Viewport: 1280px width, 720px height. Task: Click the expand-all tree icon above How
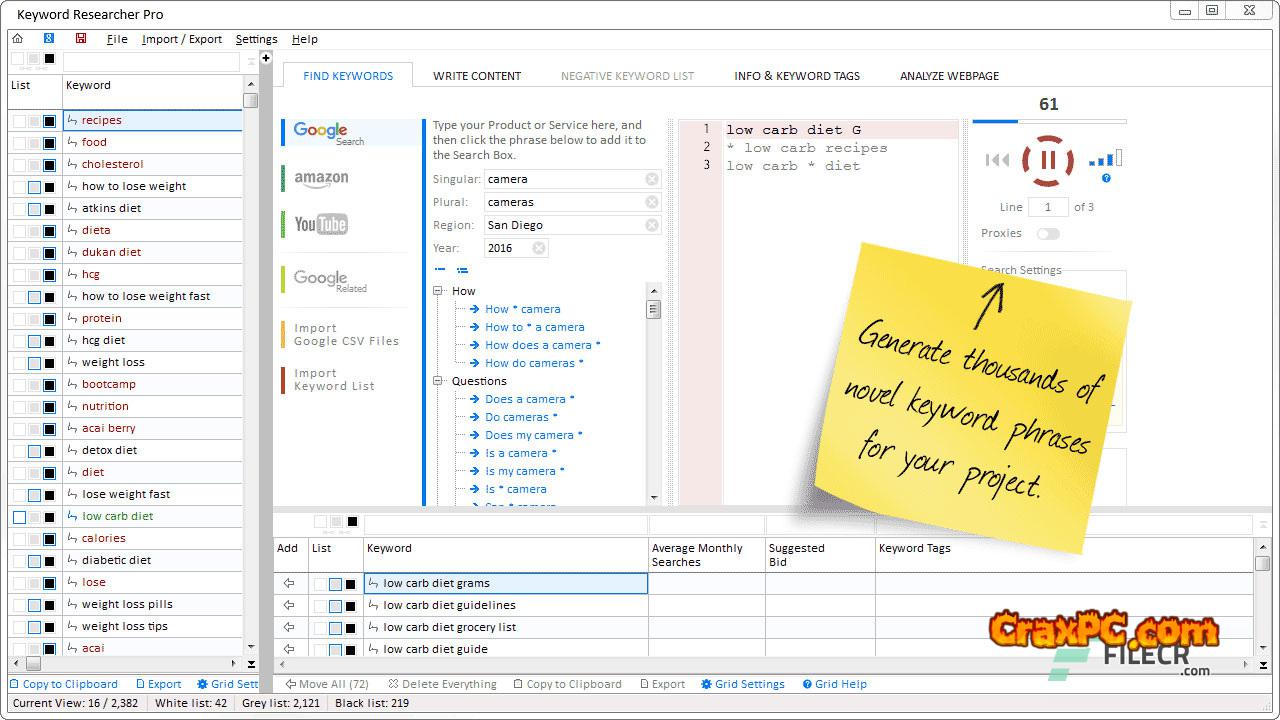click(462, 270)
